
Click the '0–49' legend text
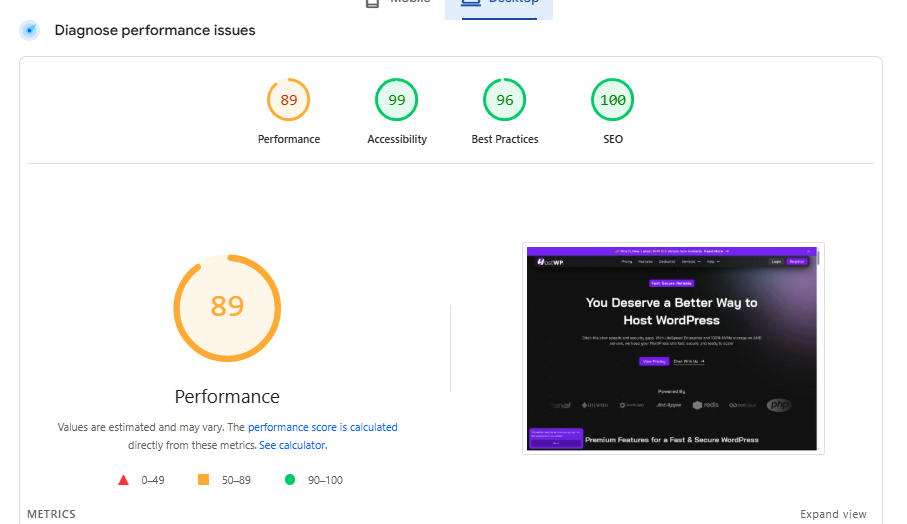(x=153, y=480)
